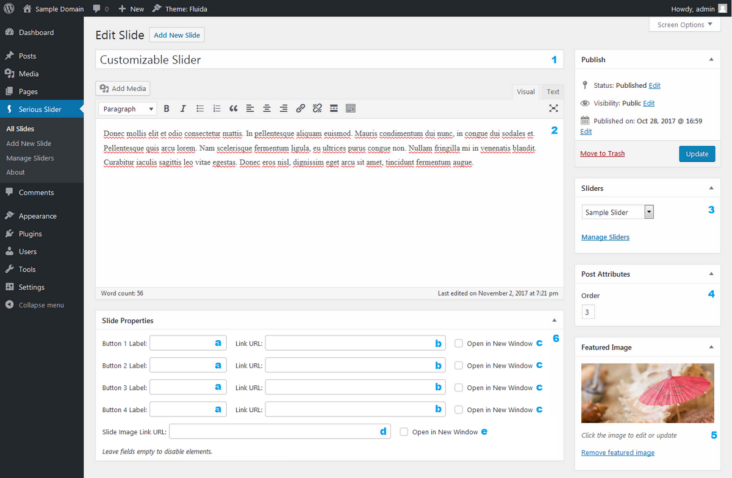Check Open in New Window for Button 3
The width and height of the screenshot is (732, 478).
(459, 388)
